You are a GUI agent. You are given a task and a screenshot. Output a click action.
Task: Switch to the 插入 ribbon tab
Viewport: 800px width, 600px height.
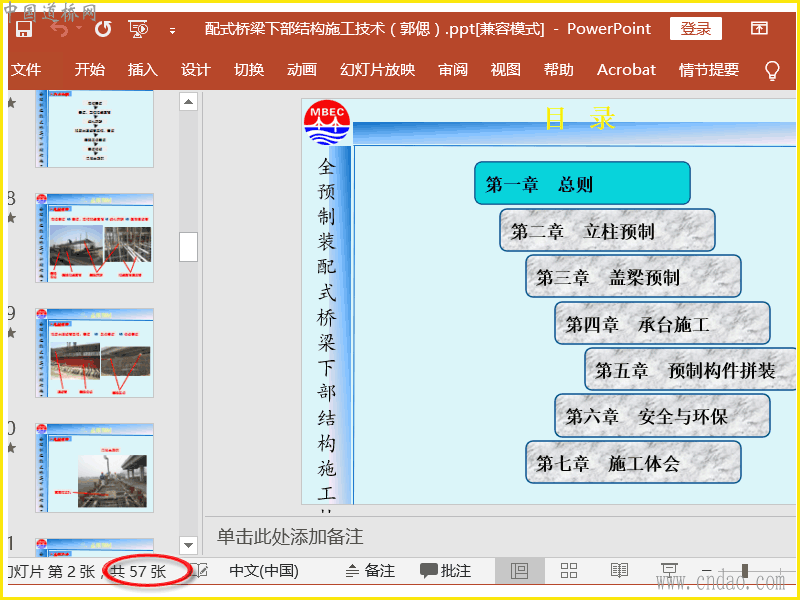pos(143,69)
